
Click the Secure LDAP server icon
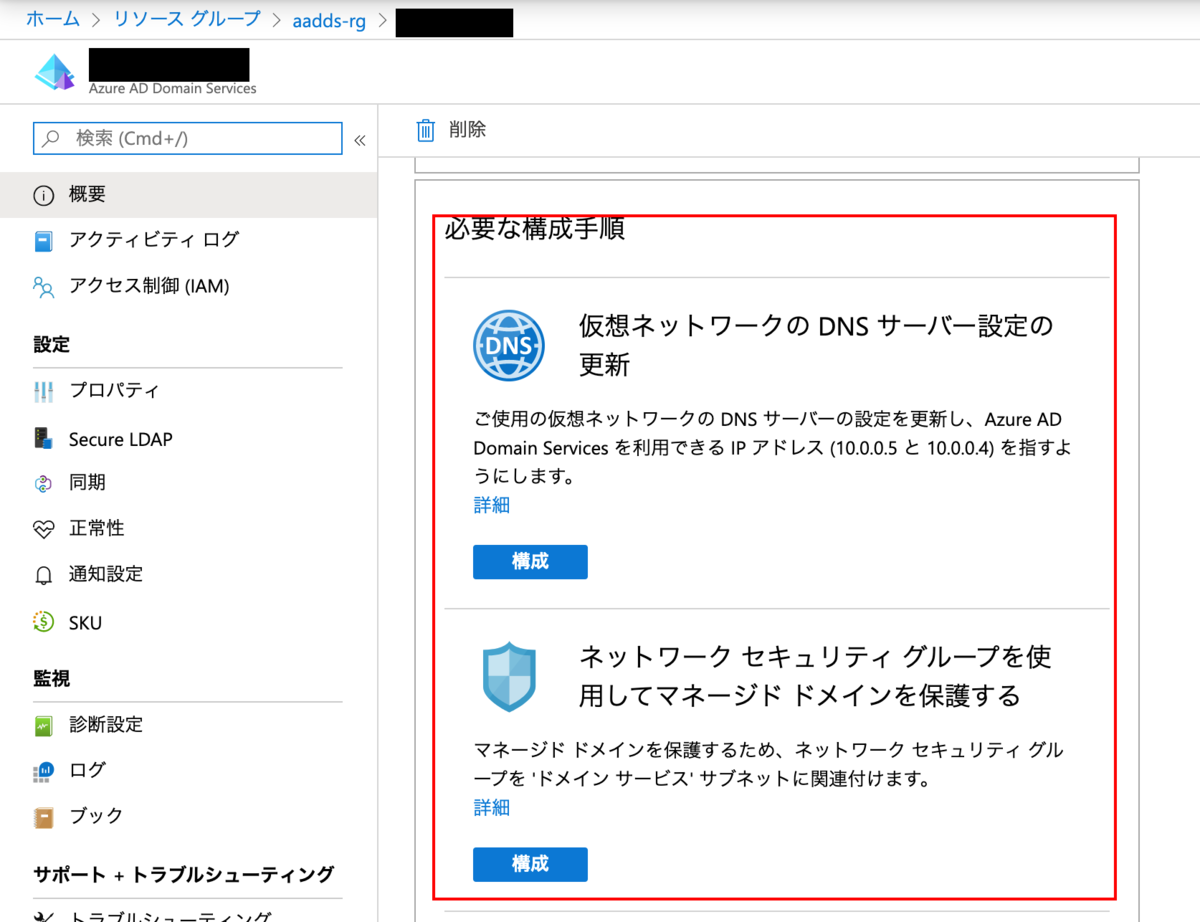[42, 439]
